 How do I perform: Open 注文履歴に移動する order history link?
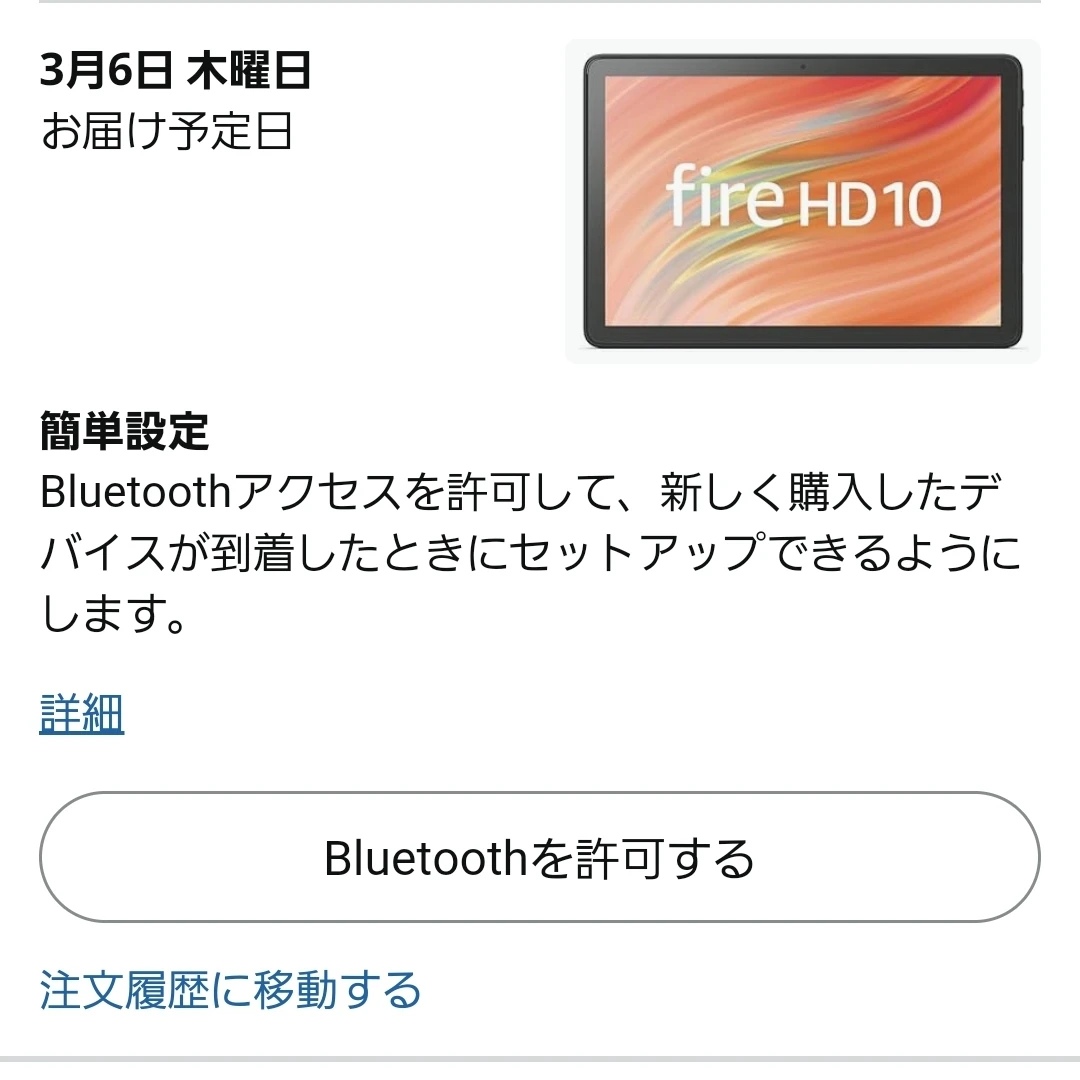pos(230,990)
